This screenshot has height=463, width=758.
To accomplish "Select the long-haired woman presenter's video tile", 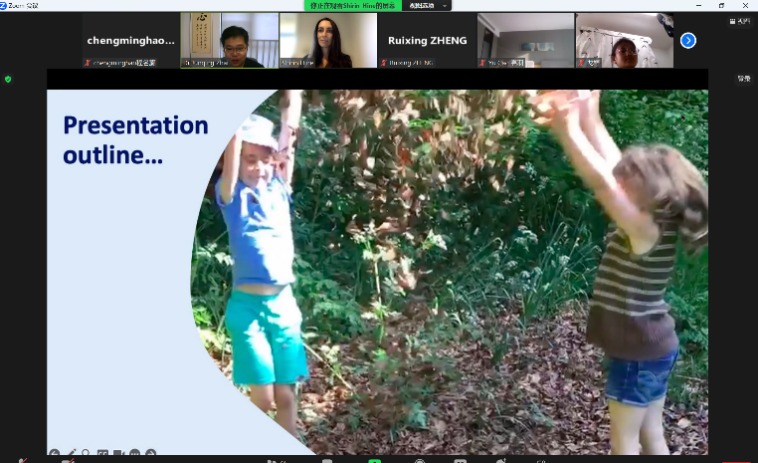I will (x=328, y=41).
